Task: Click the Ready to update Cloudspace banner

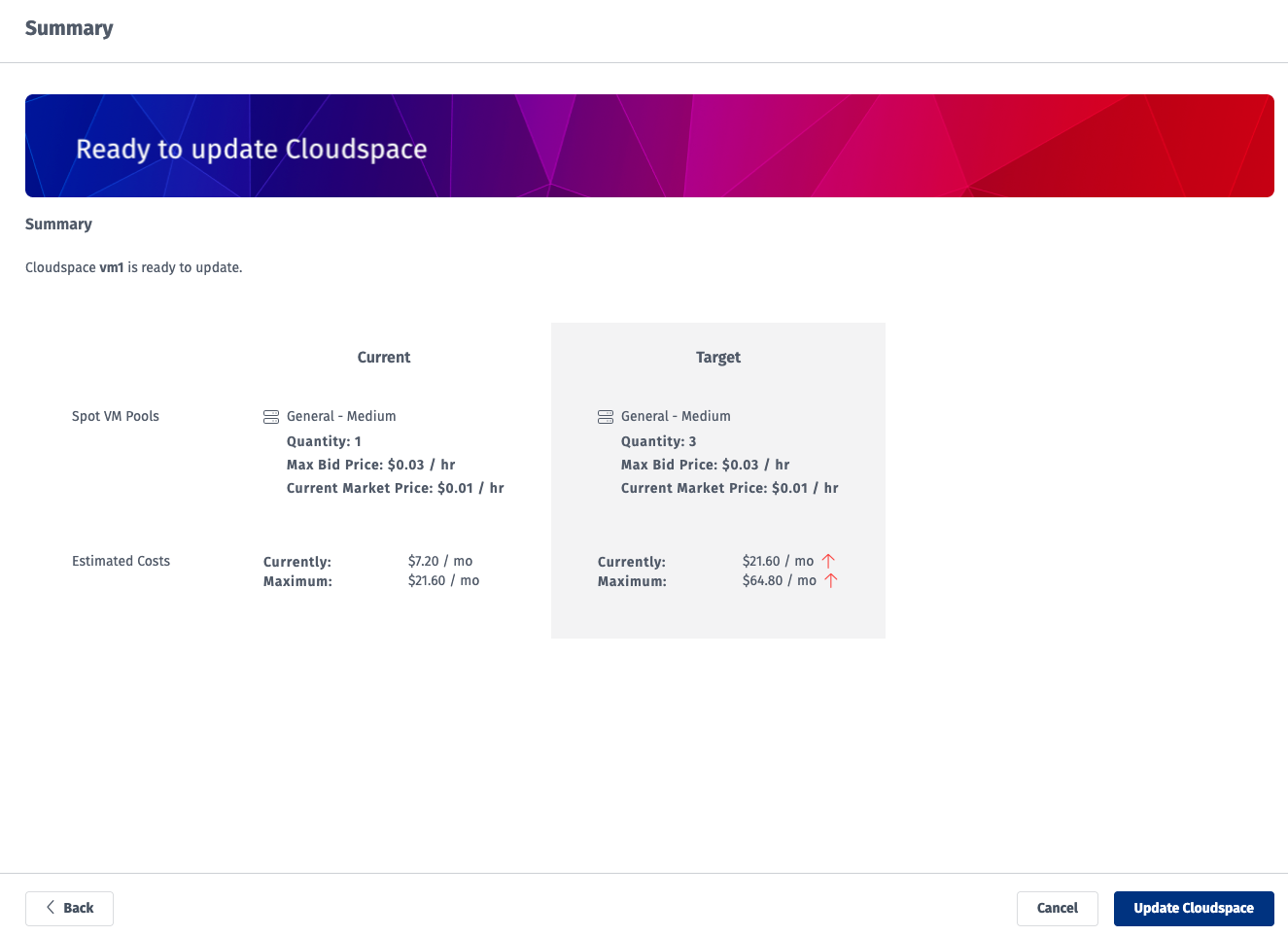Action: pos(649,146)
